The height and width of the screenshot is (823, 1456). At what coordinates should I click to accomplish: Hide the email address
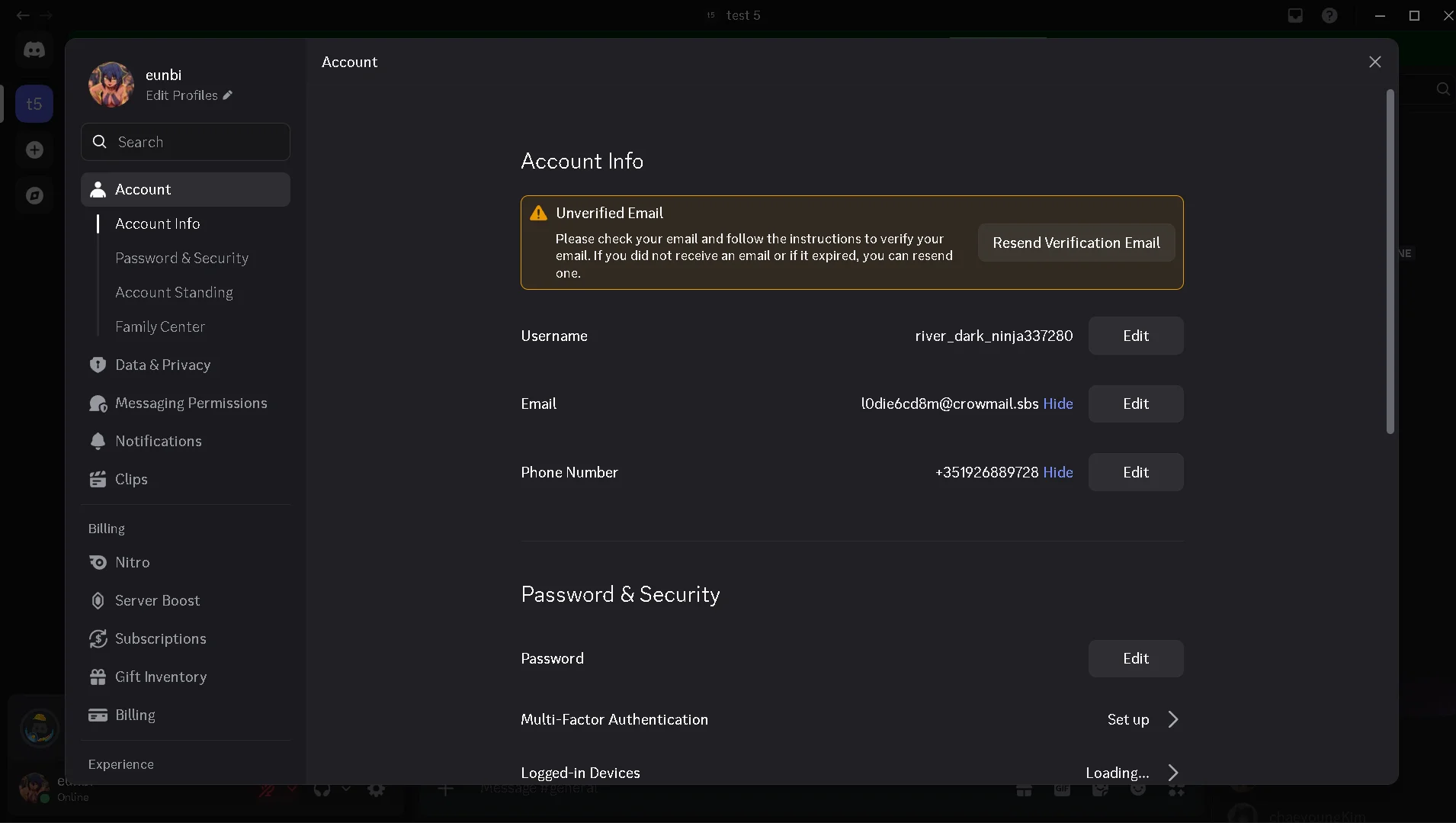1057,403
